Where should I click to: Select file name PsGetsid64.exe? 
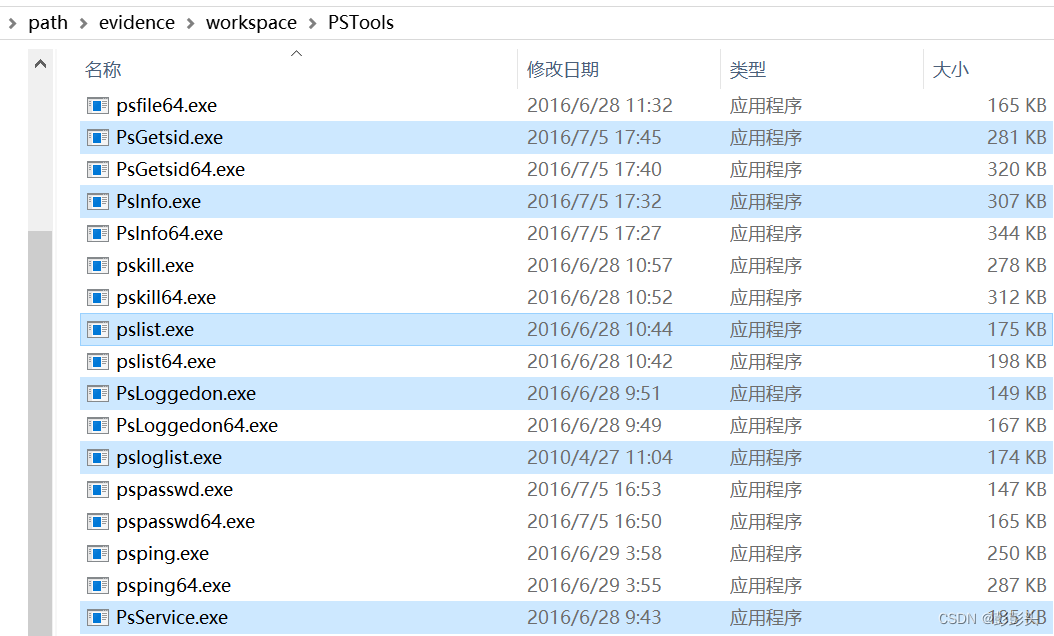[x=180, y=169]
